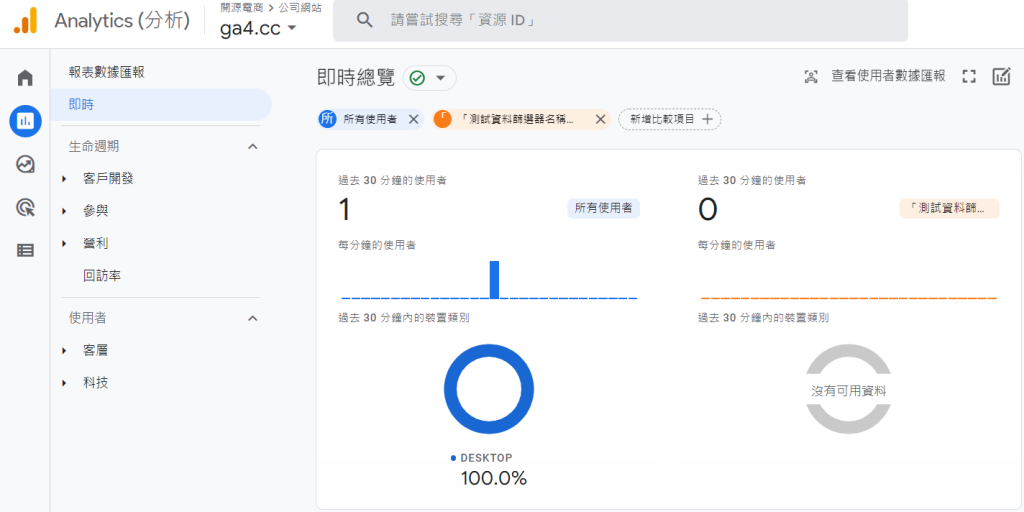Expand the 營利 tree item
The image size is (1024, 512).
[64, 244]
